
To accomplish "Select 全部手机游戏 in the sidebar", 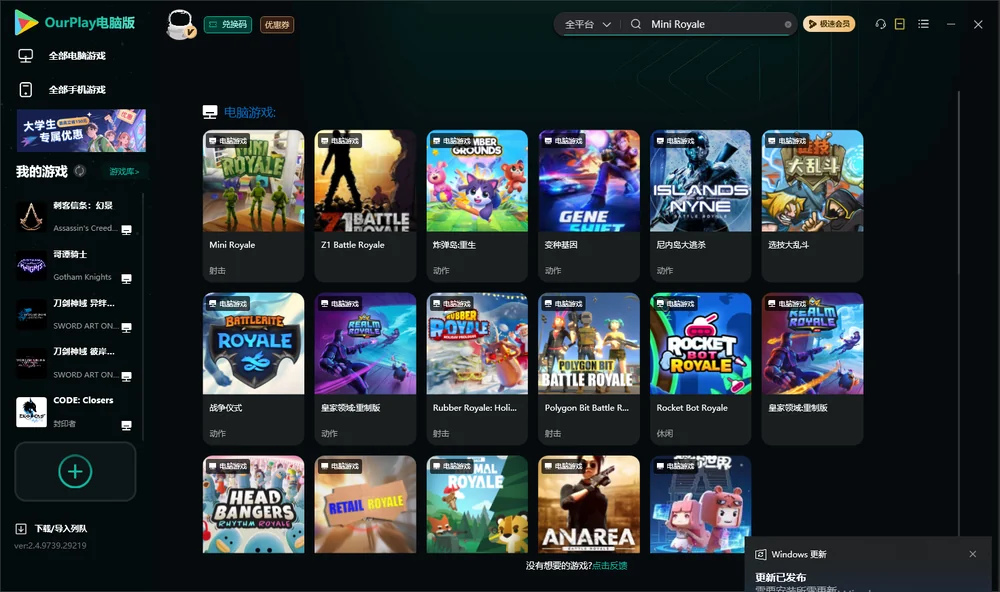I will coord(77,90).
